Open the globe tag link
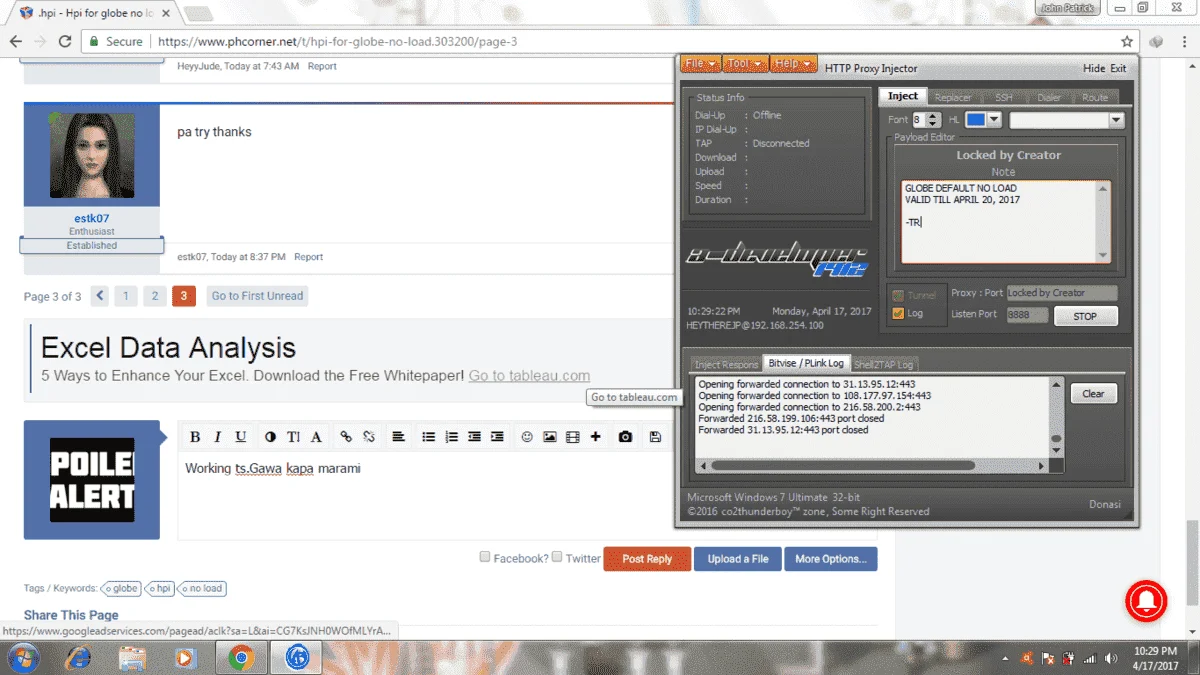 tap(122, 588)
